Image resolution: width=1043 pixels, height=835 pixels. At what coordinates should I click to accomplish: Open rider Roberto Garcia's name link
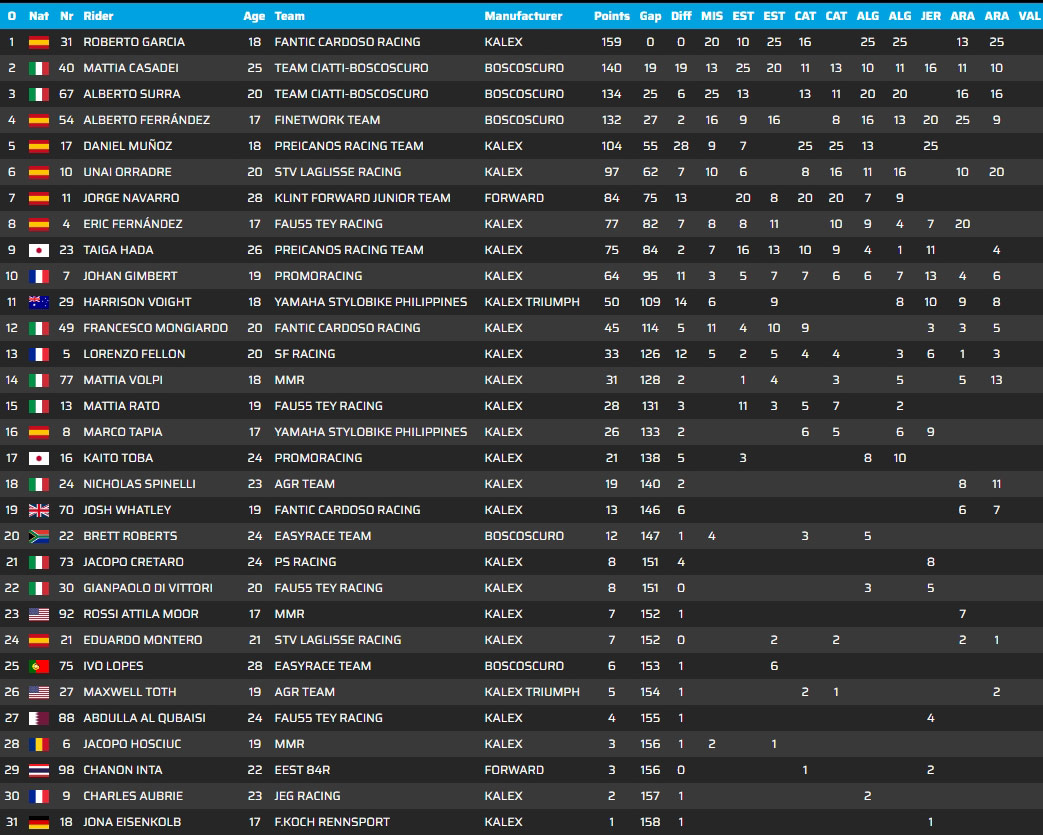tap(133, 42)
